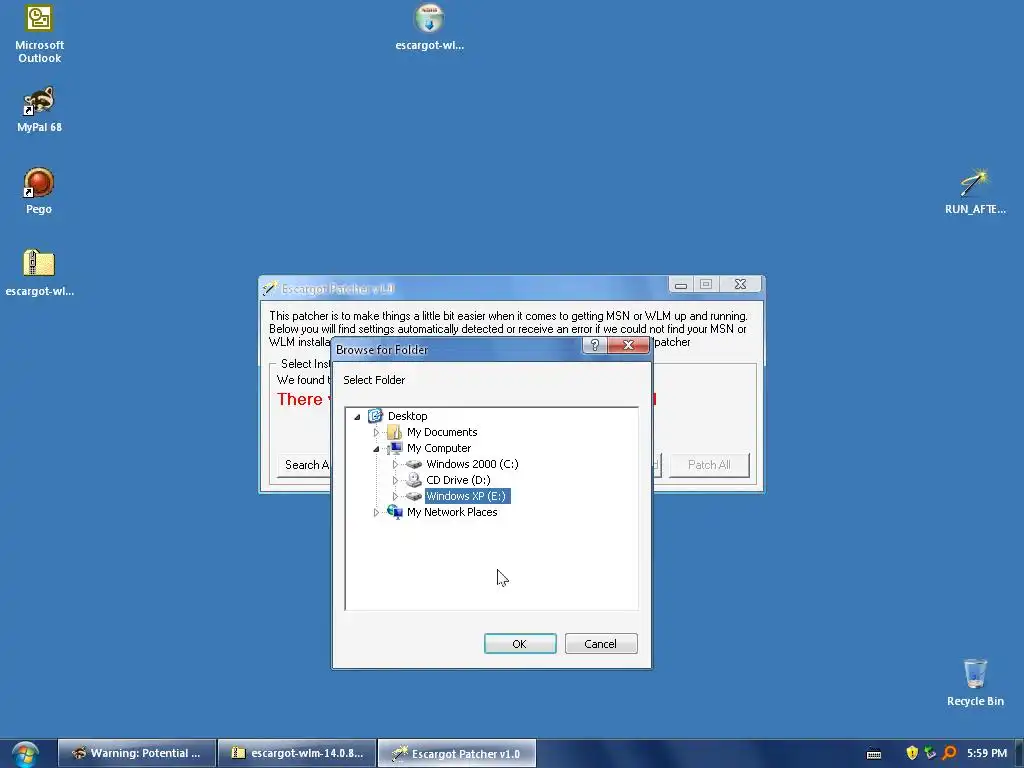Click the orange magnifier tray icon
The image size is (1024, 768).
tap(950, 753)
